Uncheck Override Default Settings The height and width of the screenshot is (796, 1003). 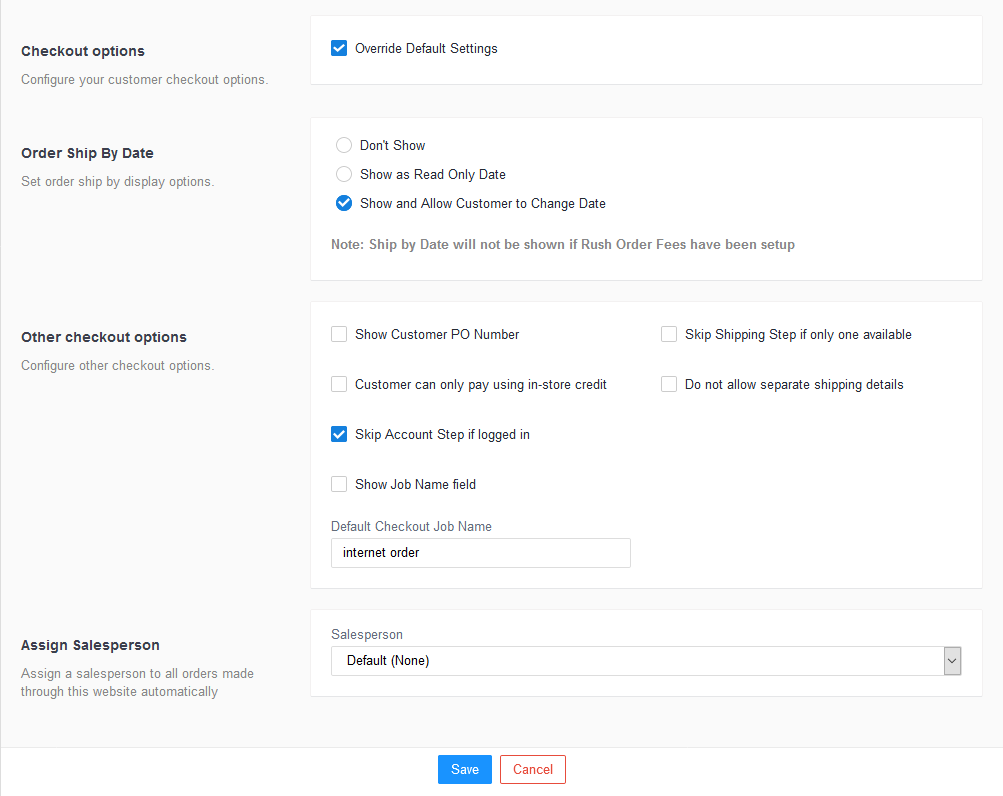point(339,47)
